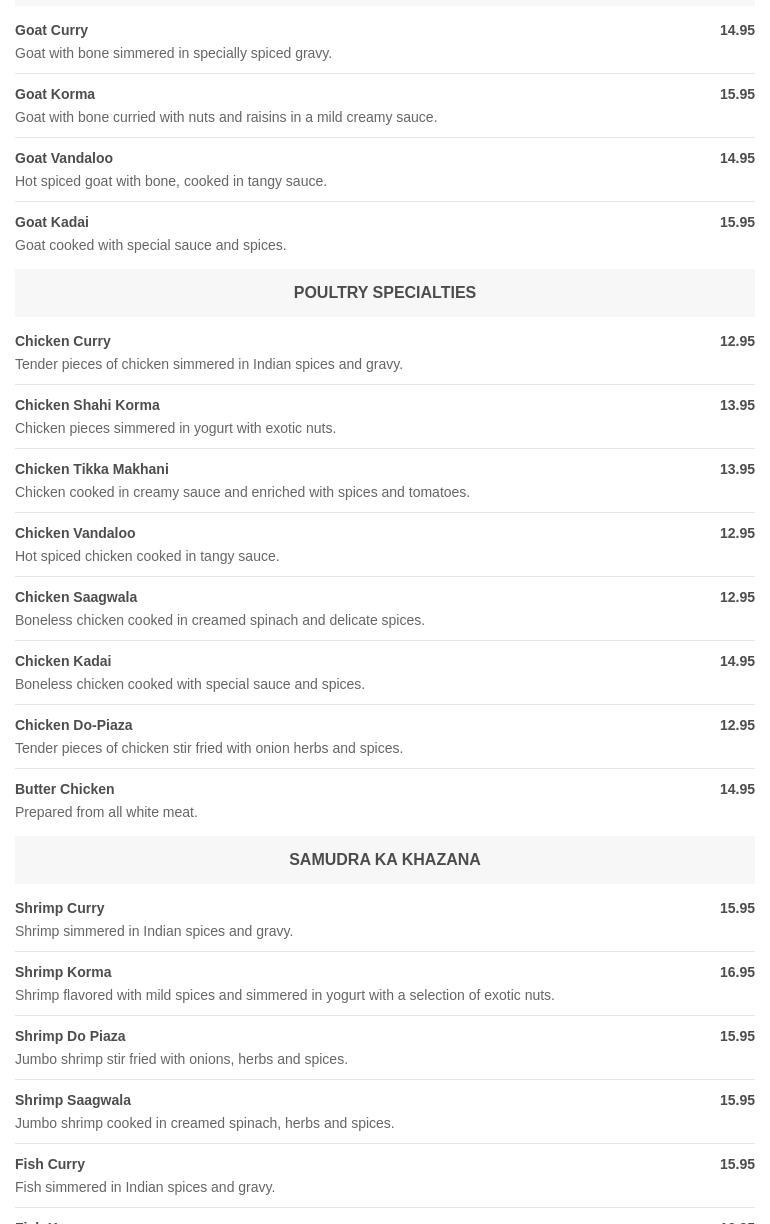This screenshot has height=1224, width=770.
Task: Select Chicken Saagwala from the list
Action: [x=76, y=597]
